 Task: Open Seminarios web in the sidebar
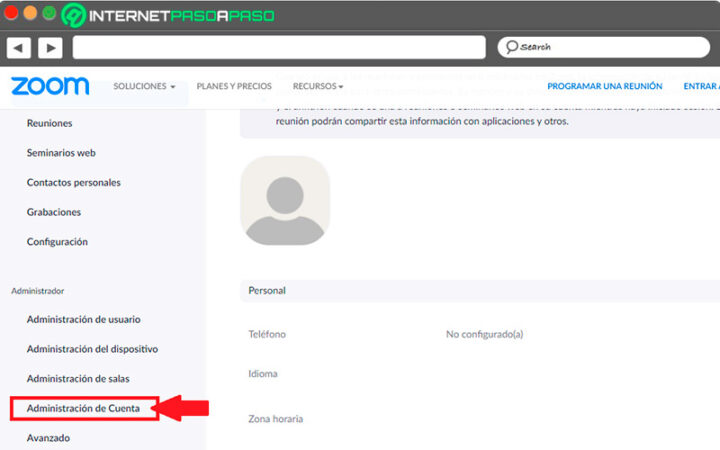point(61,153)
